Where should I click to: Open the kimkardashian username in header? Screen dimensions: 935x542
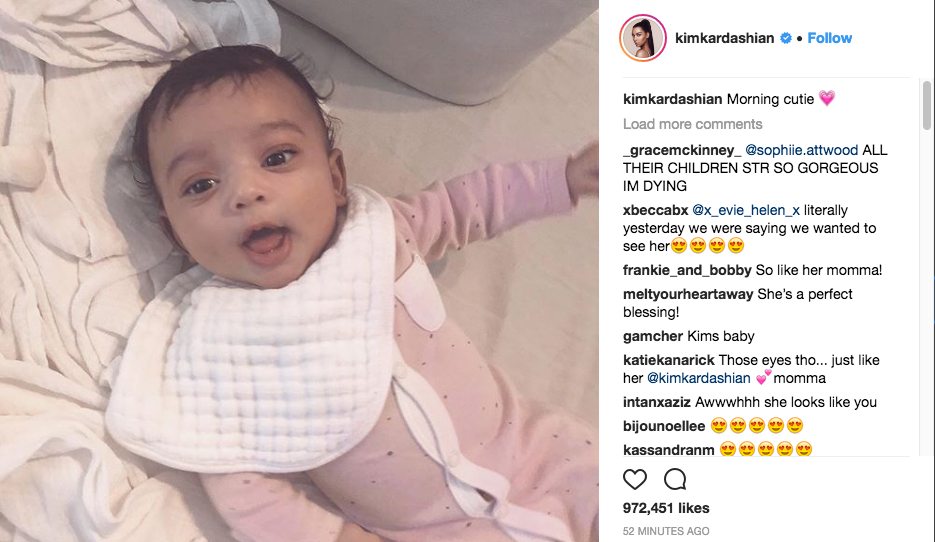725,38
